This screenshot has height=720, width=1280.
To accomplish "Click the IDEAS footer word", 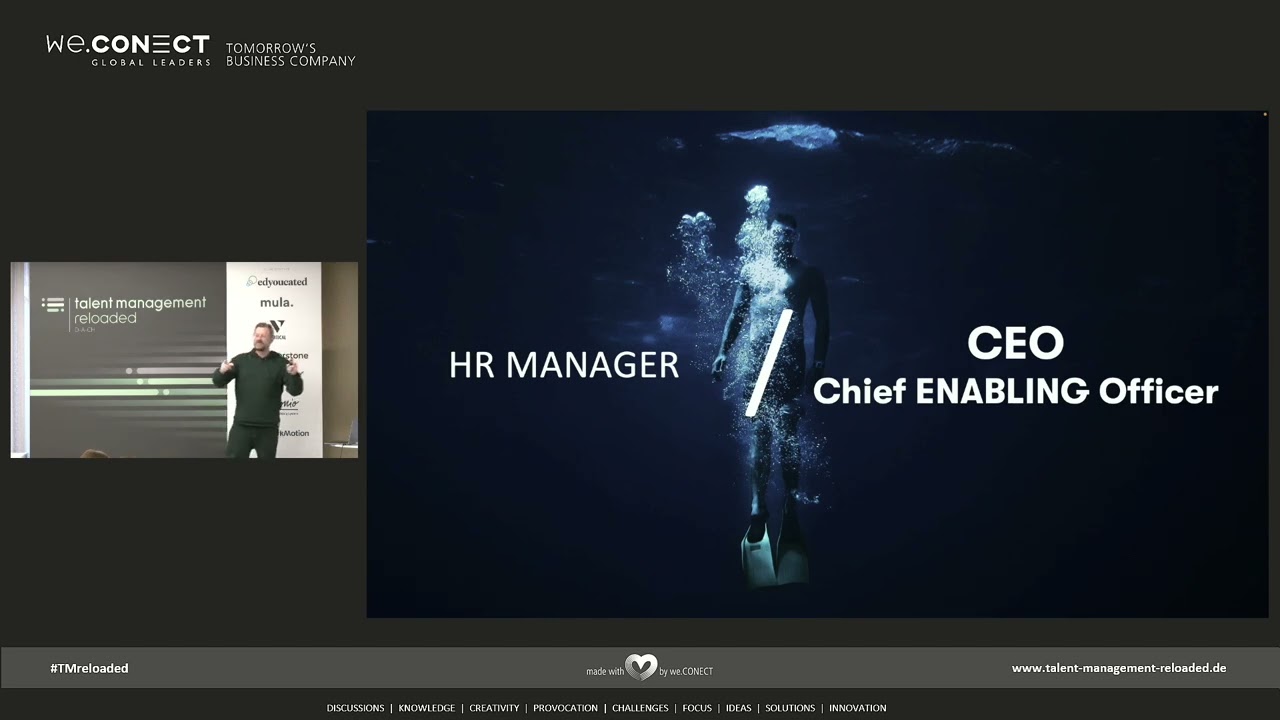I will pyautogui.click(x=738, y=708).
